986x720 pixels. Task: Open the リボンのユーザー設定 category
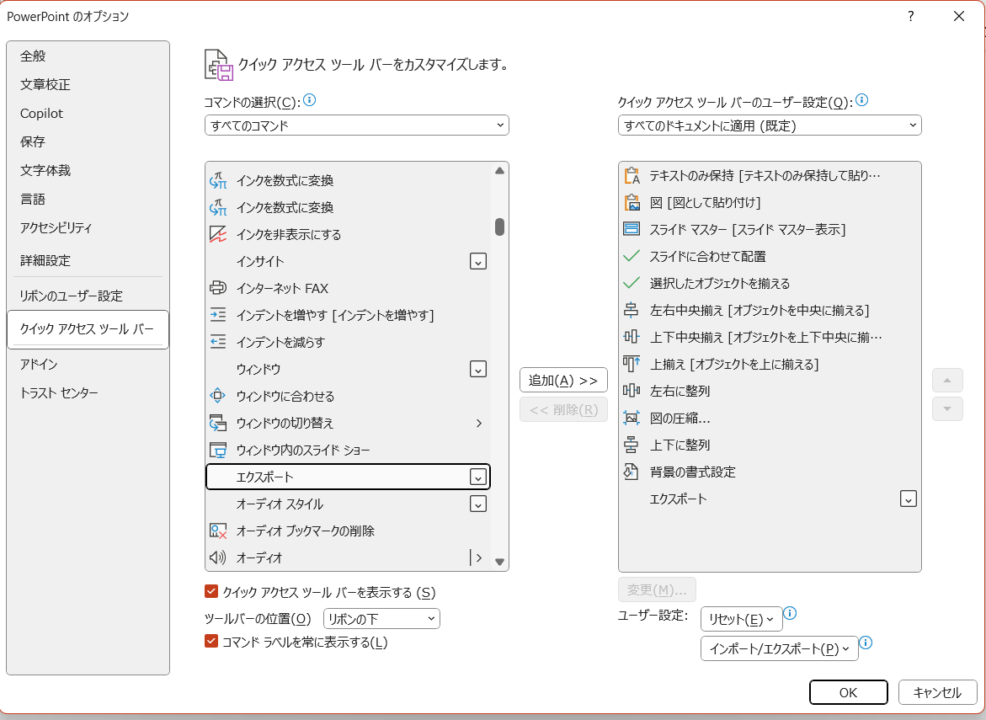(88, 296)
